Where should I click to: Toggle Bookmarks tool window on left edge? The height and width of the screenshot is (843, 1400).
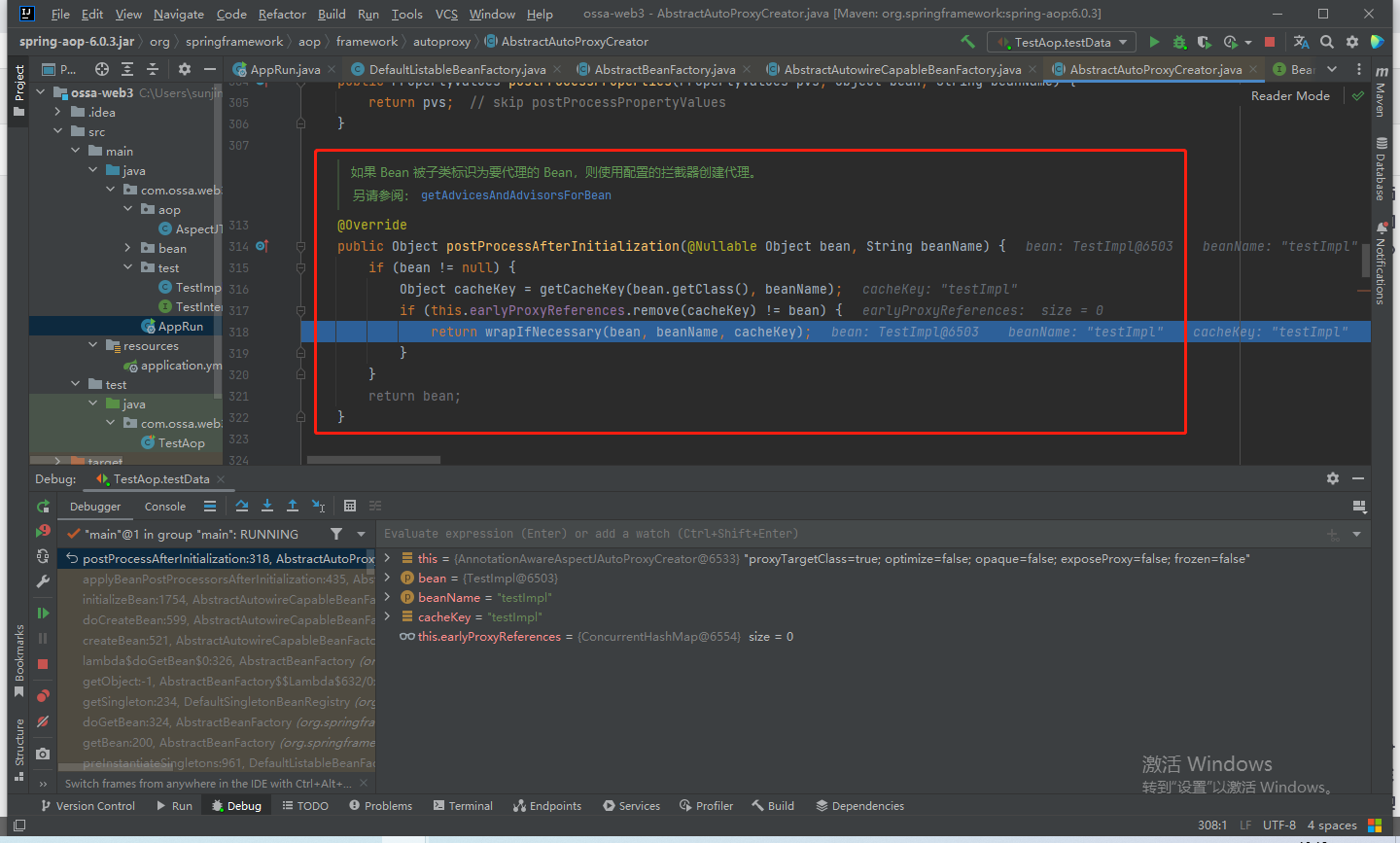coord(18,661)
